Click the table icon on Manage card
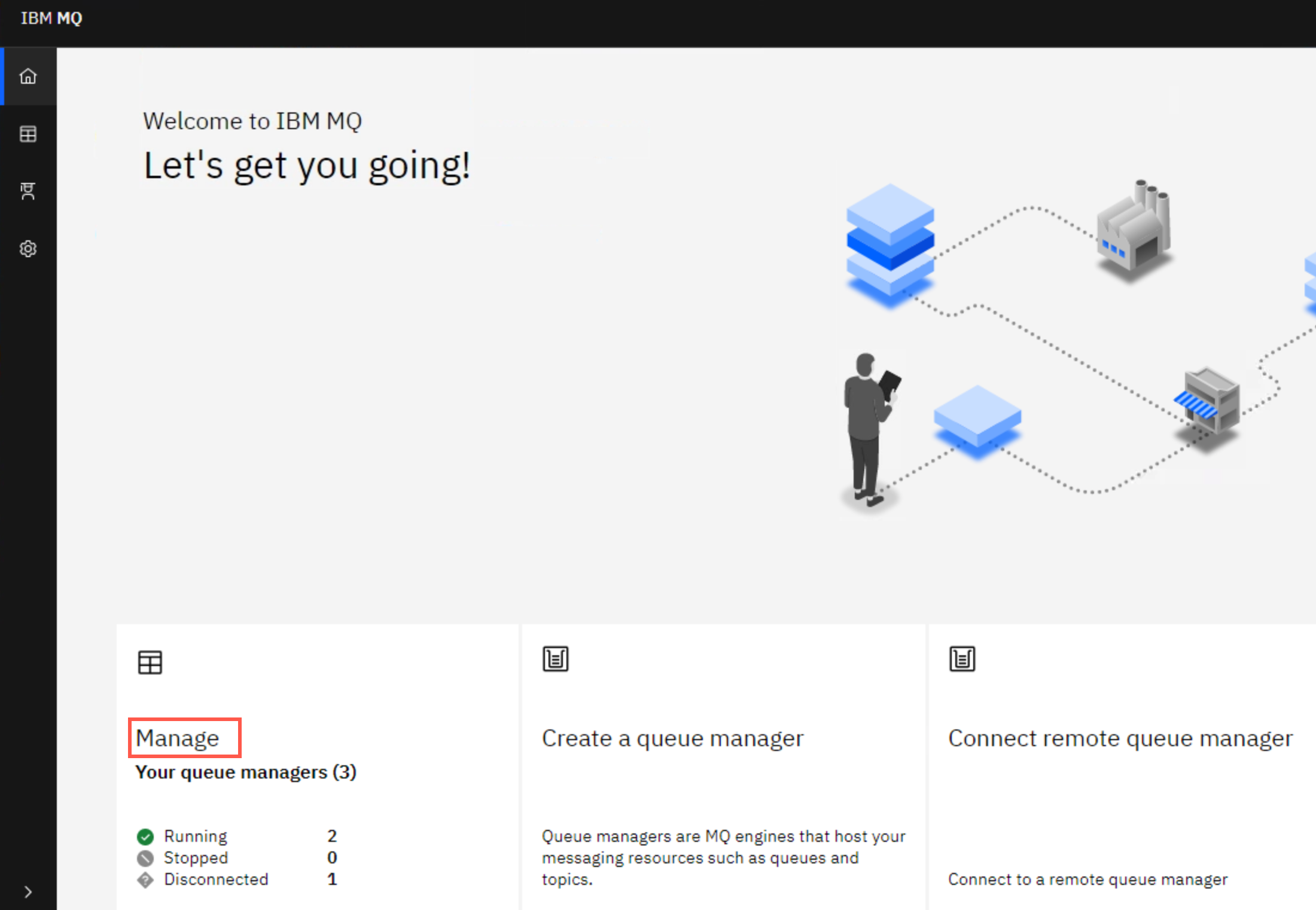Screen dimensions: 1316x910 pyautogui.click(x=150, y=662)
